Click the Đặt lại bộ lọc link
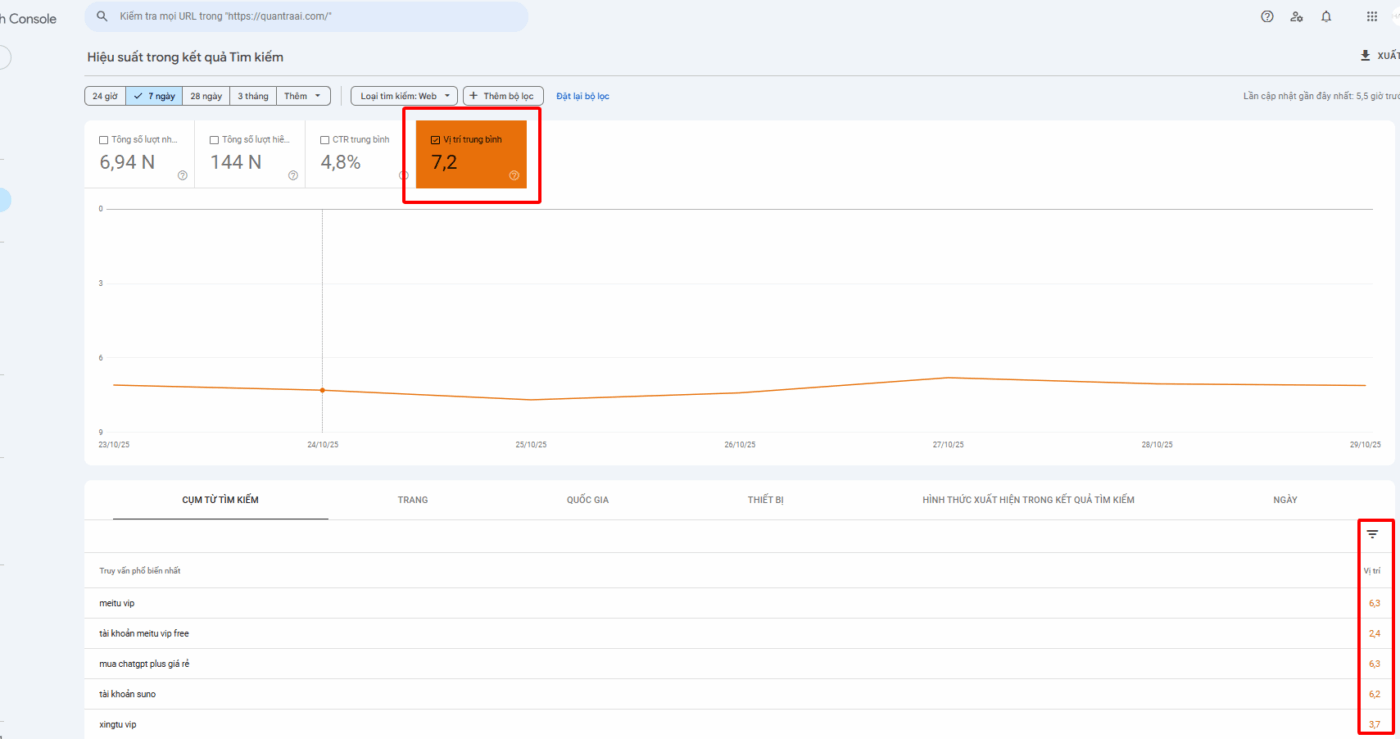This screenshot has width=1400, height=739. coord(583,96)
